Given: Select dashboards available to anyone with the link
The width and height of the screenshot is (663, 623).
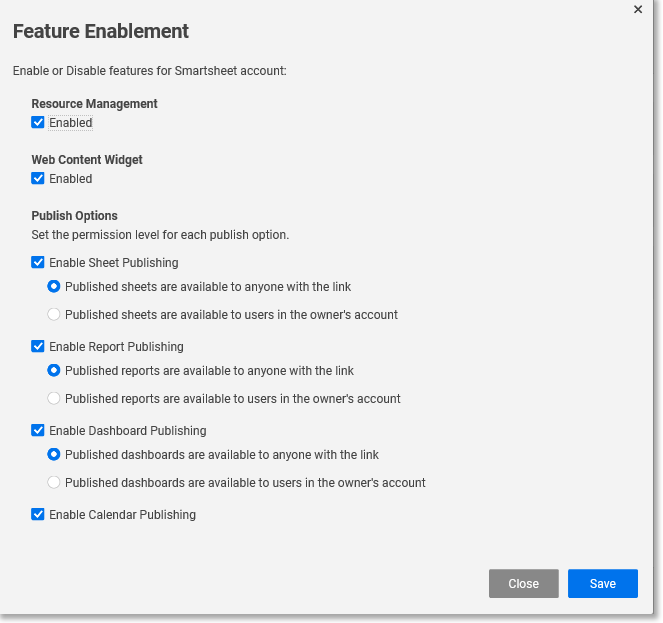Looking at the screenshot, I should (x=55, y=455).
